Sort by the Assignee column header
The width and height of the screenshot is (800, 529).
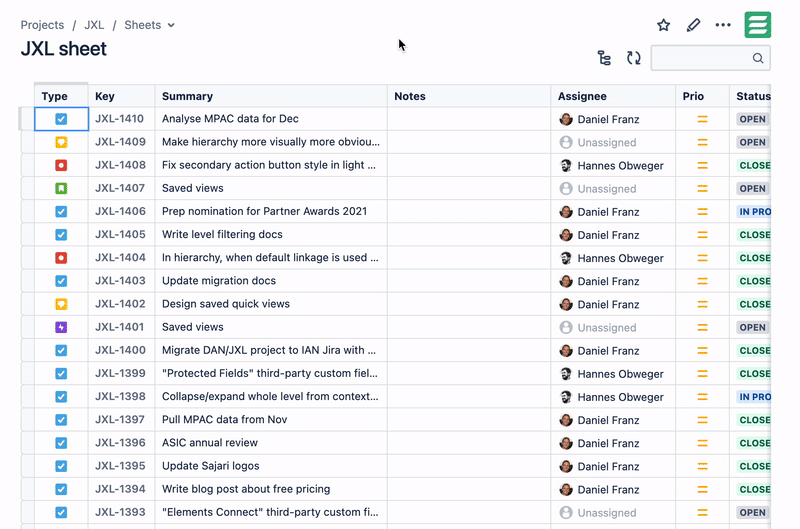[x=613, y=96]
